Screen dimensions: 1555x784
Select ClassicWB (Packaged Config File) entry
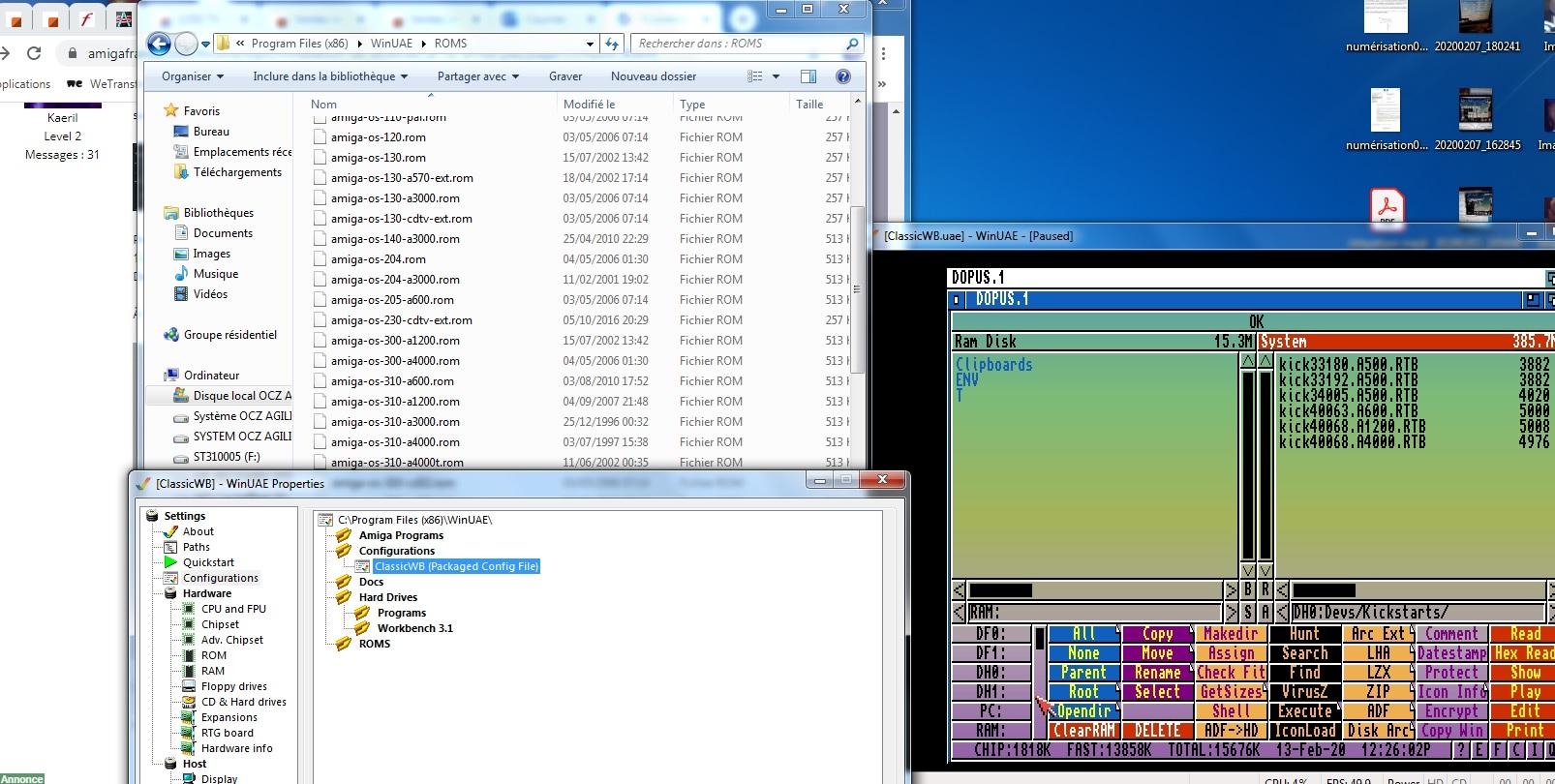[x=456, y=566]
